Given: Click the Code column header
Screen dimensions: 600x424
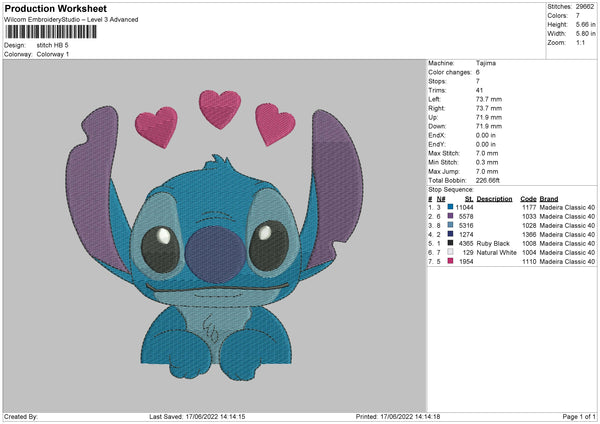Looking at the screenshot, I should pos(528,198).
